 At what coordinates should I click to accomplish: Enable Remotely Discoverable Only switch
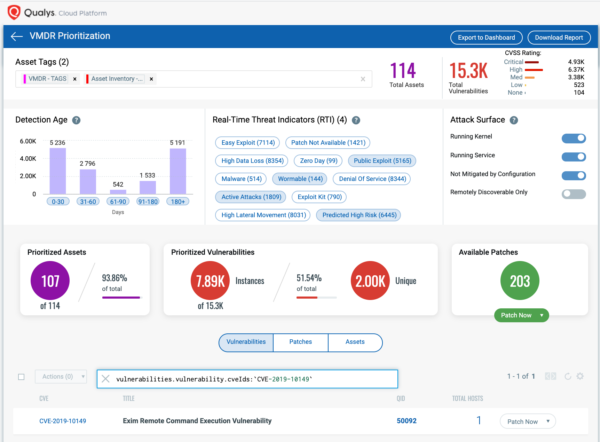click(573, 194)
